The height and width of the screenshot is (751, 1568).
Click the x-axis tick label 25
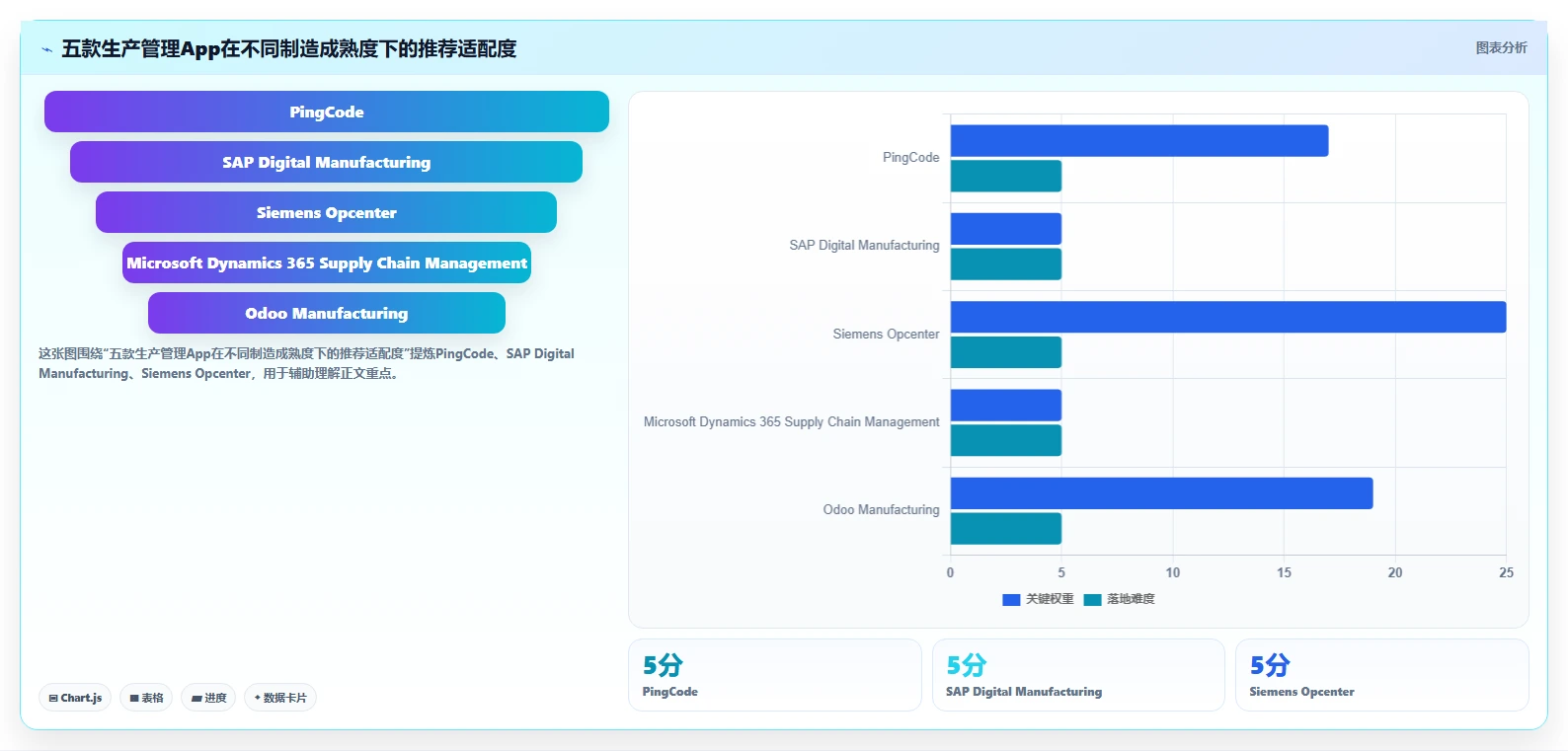[1506, 572]
